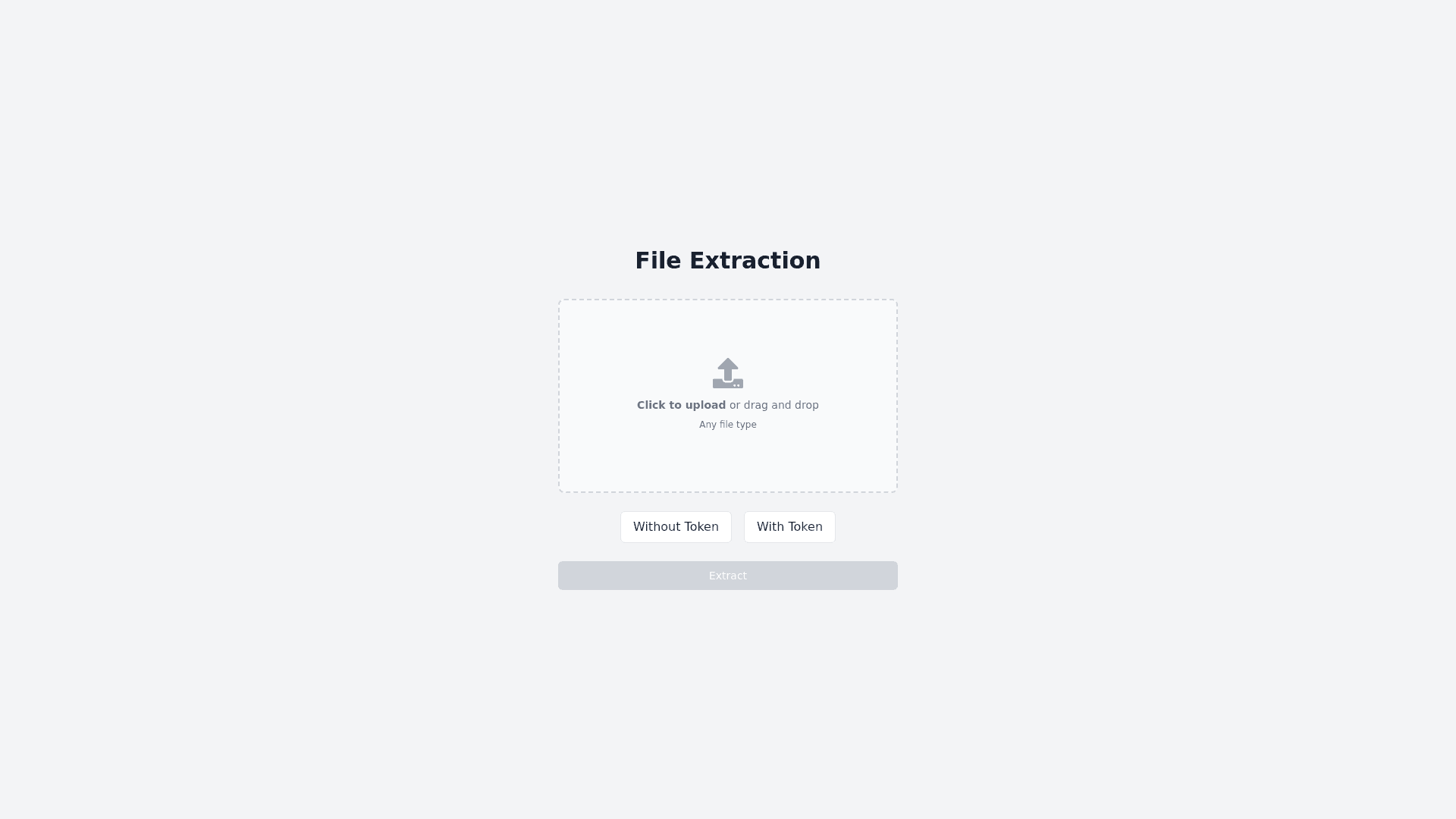Click the bold 'Click to upload' text
Screen dimensions: 1456x819
[681, 405]
